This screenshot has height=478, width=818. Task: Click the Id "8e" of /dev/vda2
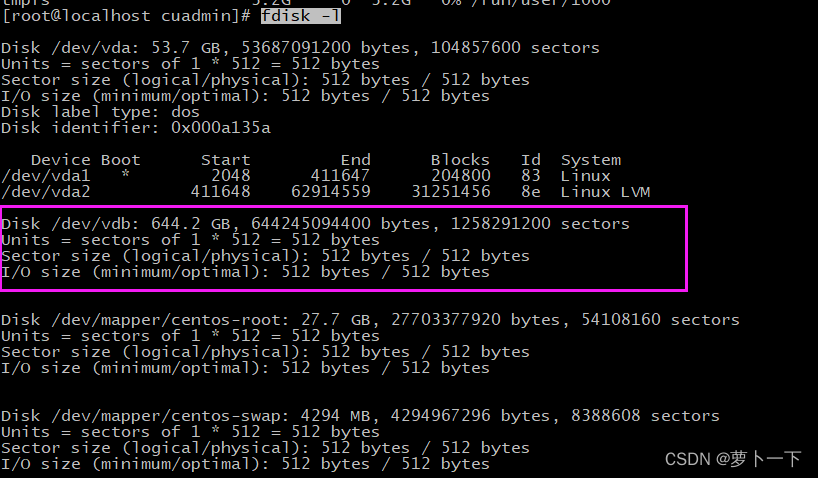[531, 192]
